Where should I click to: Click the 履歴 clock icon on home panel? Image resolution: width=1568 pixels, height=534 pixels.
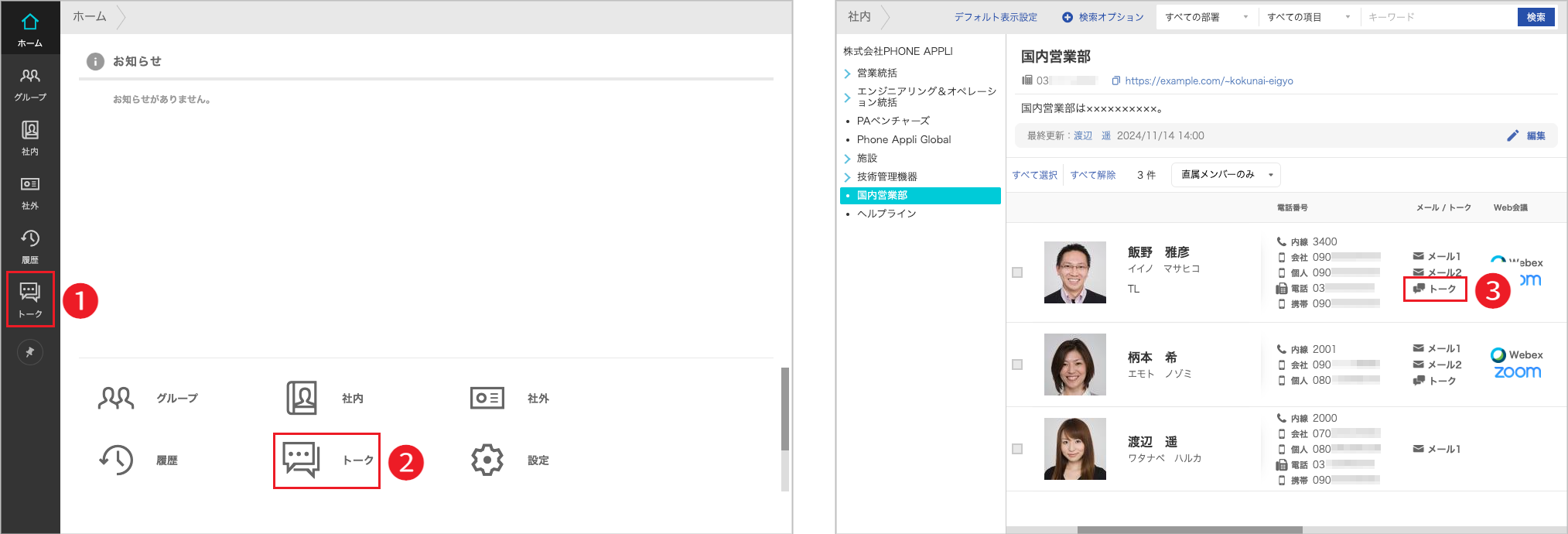116,460
